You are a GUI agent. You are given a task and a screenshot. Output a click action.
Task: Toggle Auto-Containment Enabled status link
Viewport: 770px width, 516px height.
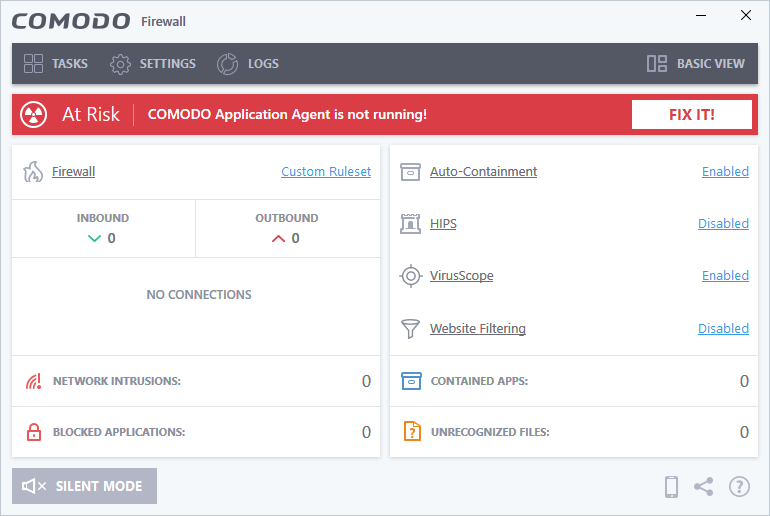tap(725, 172)
